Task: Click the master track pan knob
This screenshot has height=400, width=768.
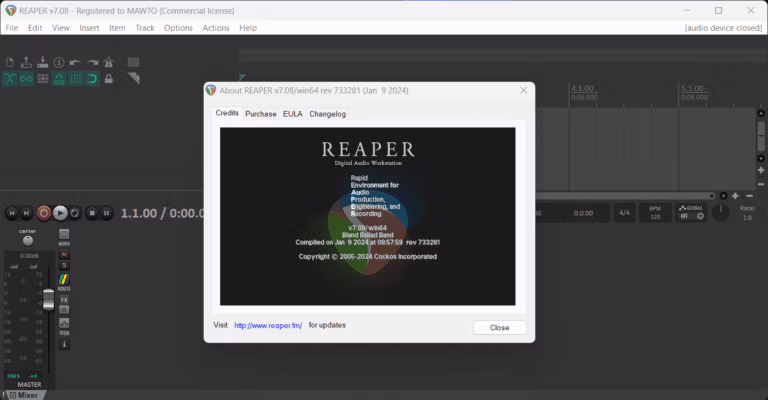Action: tap(28, 240)
